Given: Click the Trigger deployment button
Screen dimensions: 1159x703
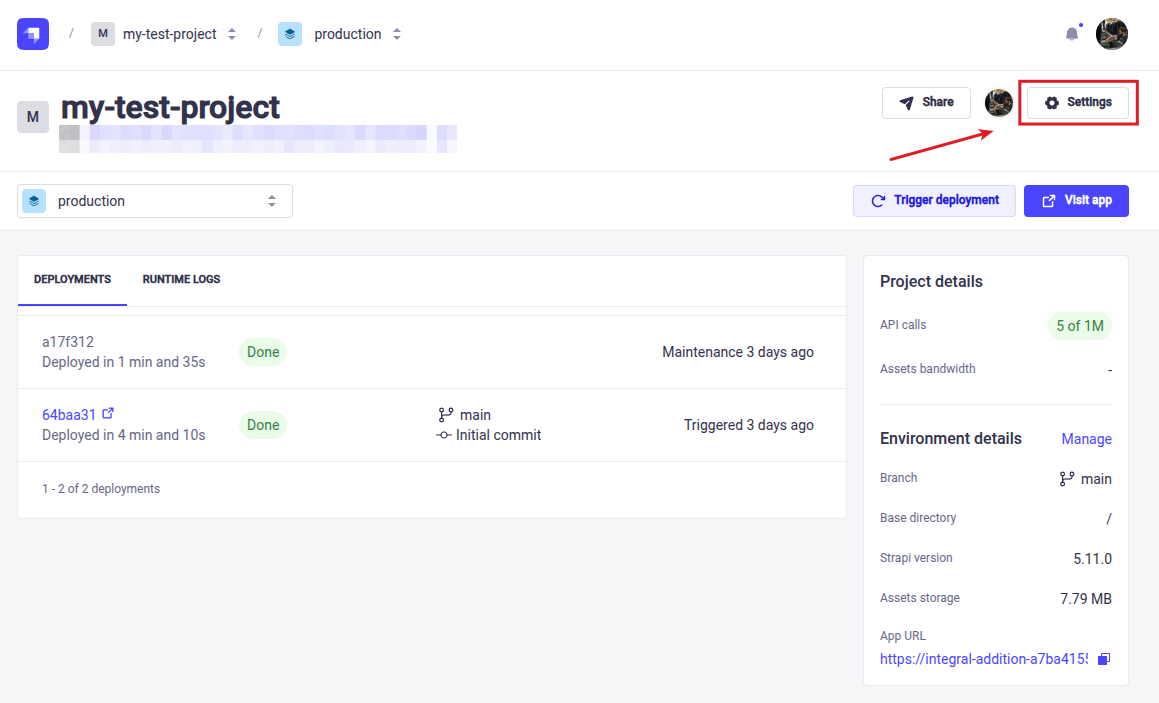Looking at the screenshot, I should pyautogui.click(x=934, y=201).
